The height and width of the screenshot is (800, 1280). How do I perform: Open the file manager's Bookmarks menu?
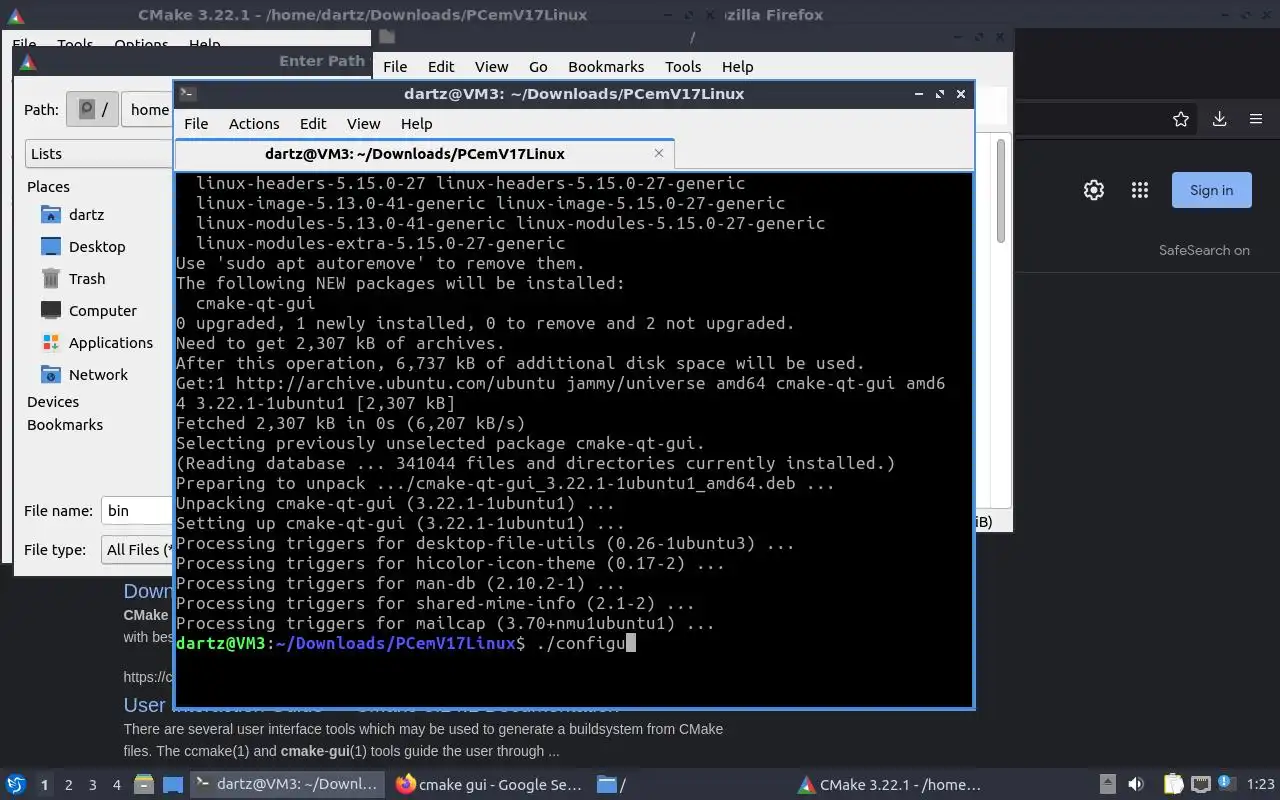coord(606,66)
